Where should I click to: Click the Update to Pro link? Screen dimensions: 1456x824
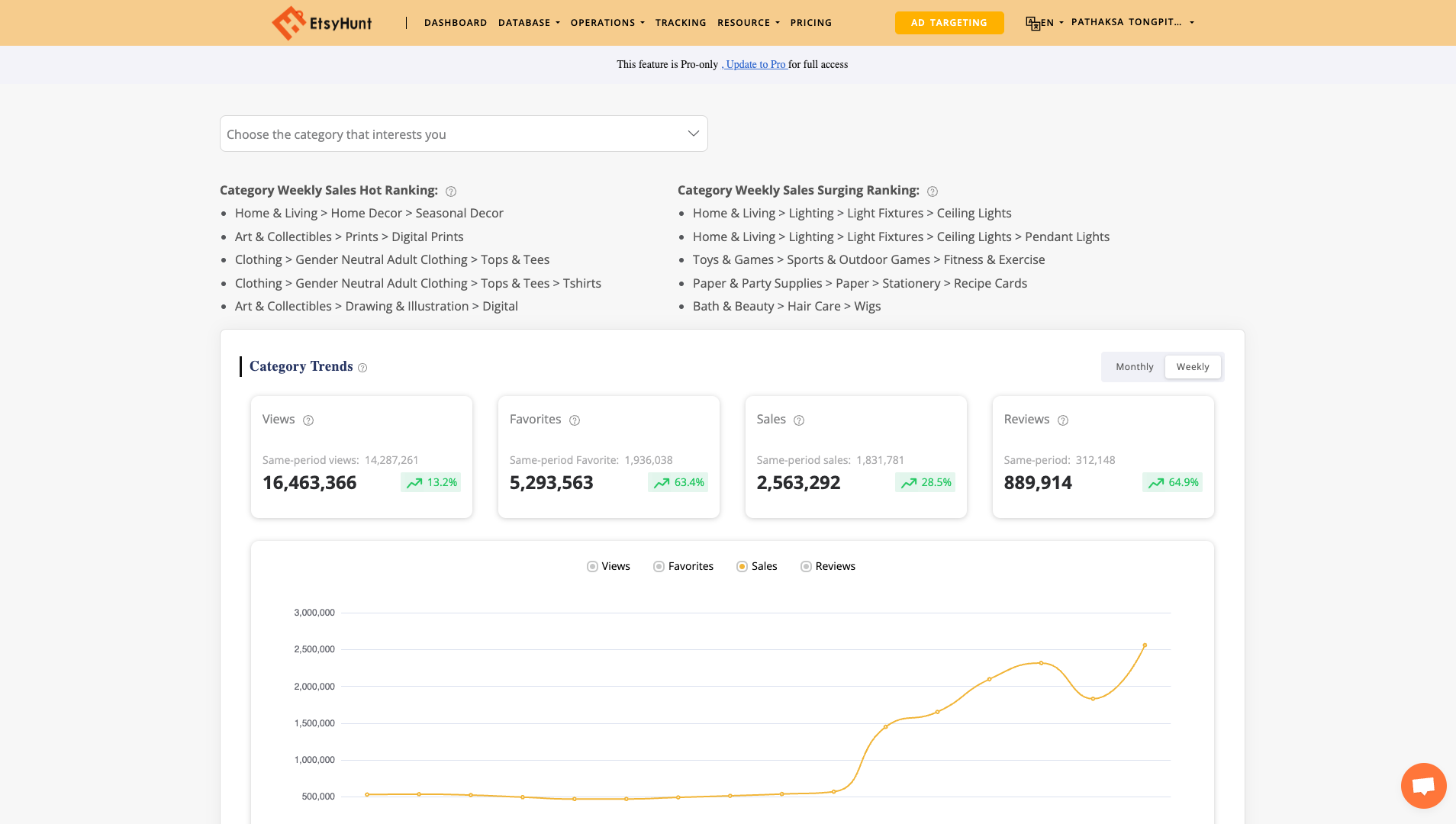[755, 64]
